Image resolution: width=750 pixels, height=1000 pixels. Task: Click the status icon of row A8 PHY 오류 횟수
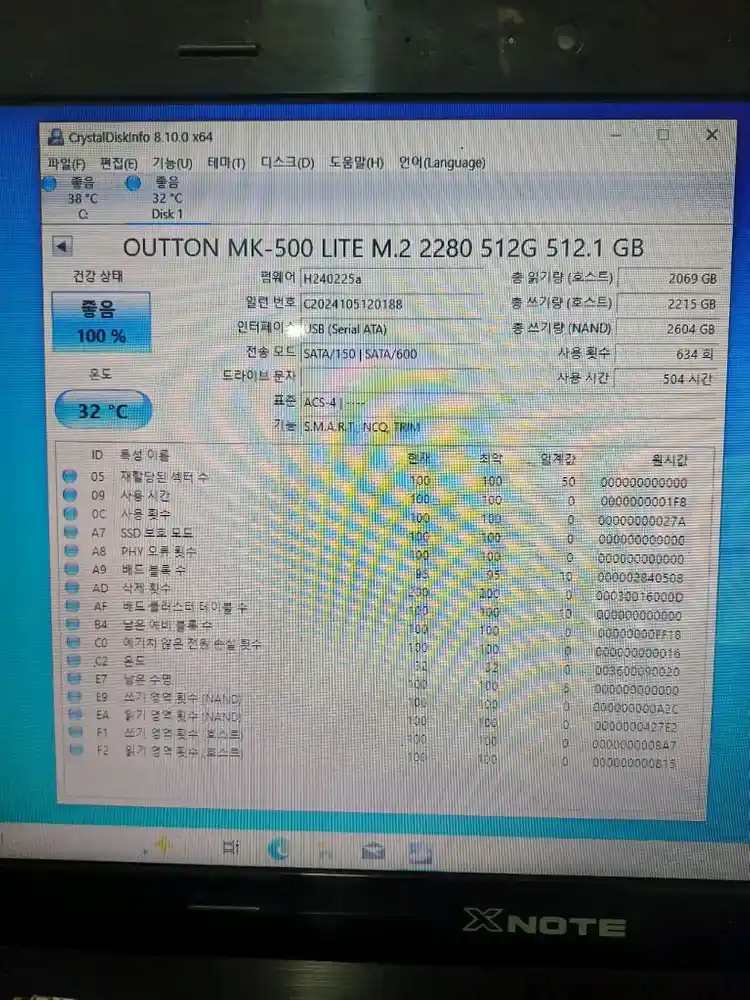point(72,550)
